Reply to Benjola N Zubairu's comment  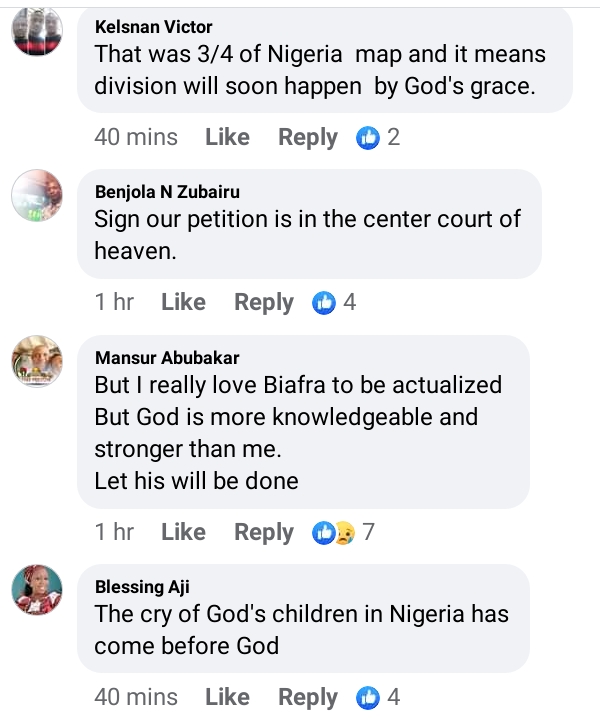(264, 302)
